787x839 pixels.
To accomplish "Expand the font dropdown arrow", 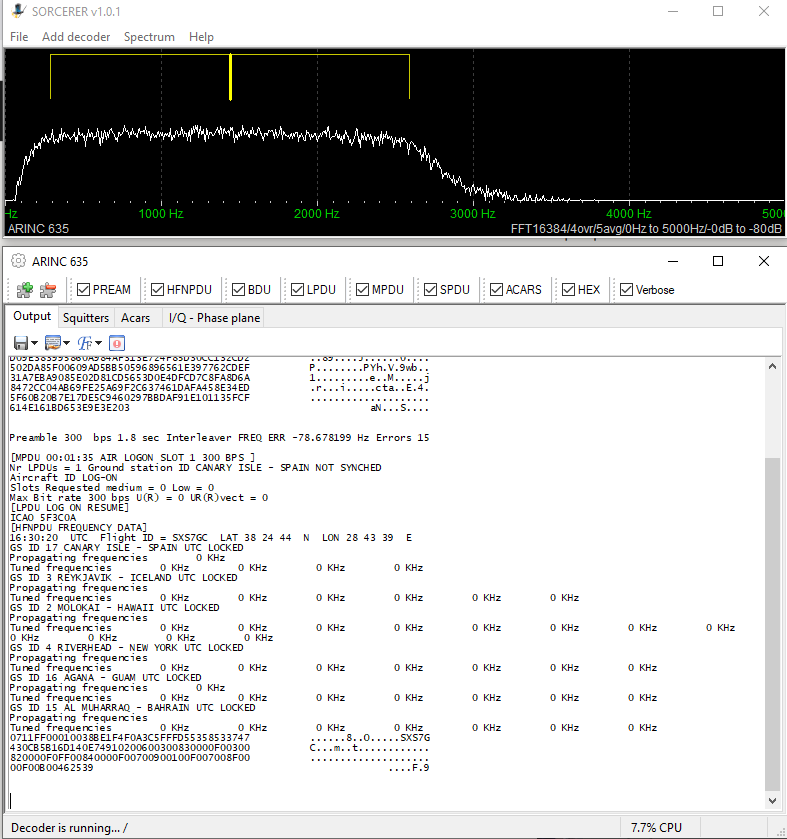I will pos(98,343).
